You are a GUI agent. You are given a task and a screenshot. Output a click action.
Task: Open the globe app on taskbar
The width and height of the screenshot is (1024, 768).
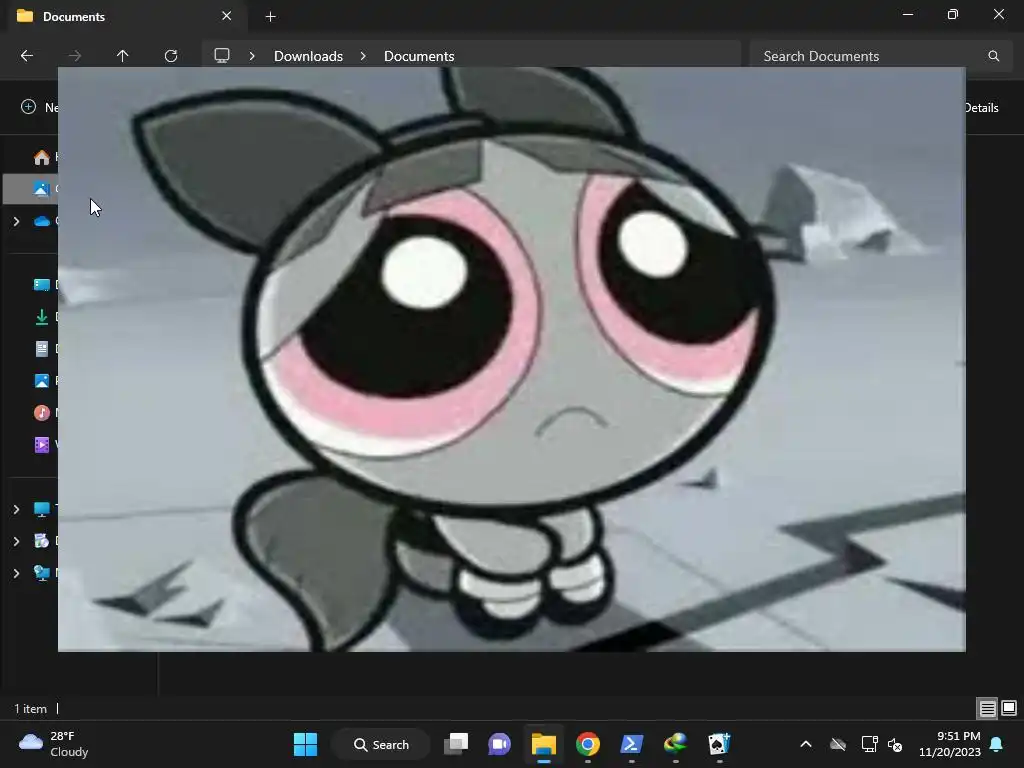point(675,744)
